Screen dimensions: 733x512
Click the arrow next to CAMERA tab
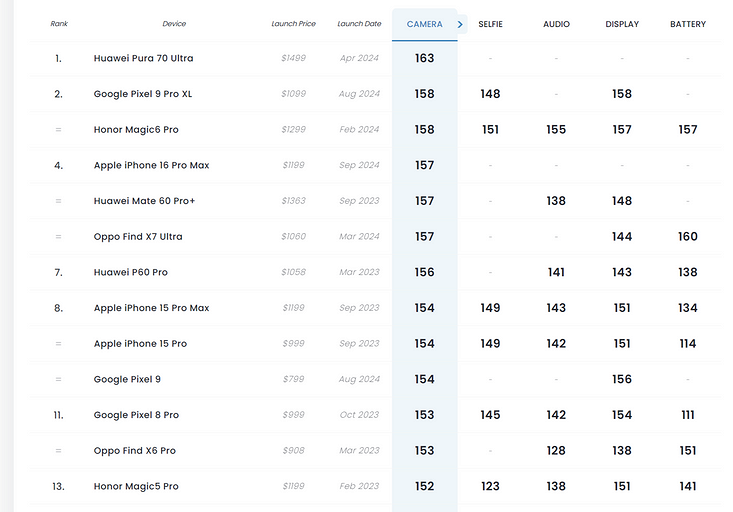coord(460,24)
